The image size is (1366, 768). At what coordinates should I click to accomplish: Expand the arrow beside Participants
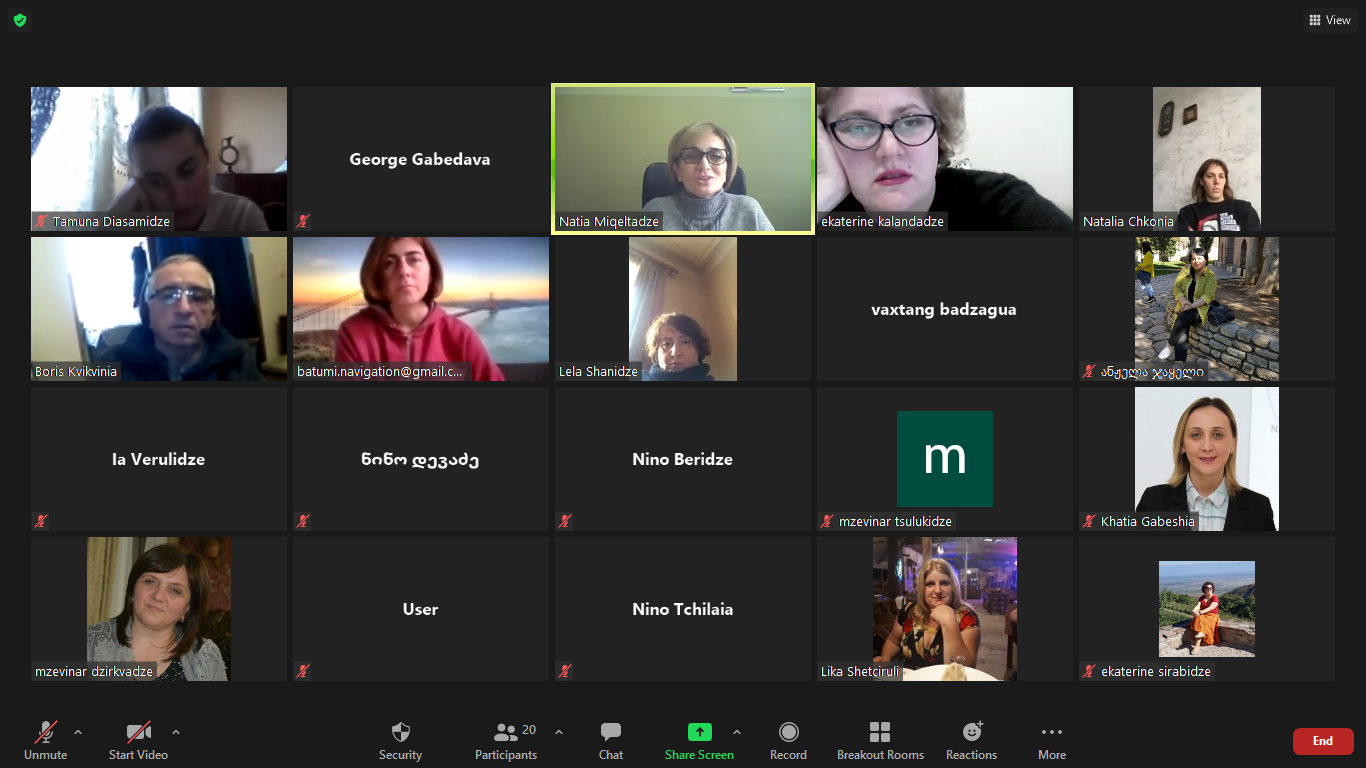(x=559, y=732)
